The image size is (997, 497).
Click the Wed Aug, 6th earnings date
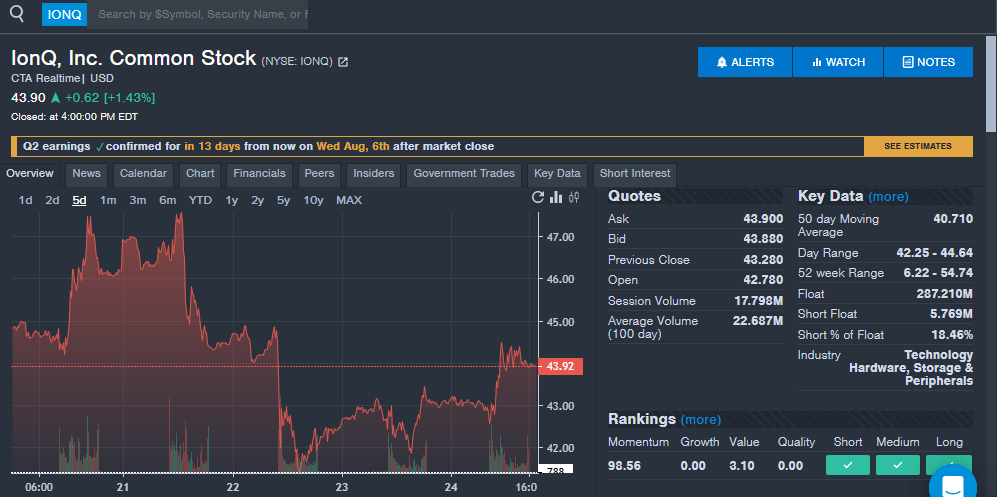353,146
